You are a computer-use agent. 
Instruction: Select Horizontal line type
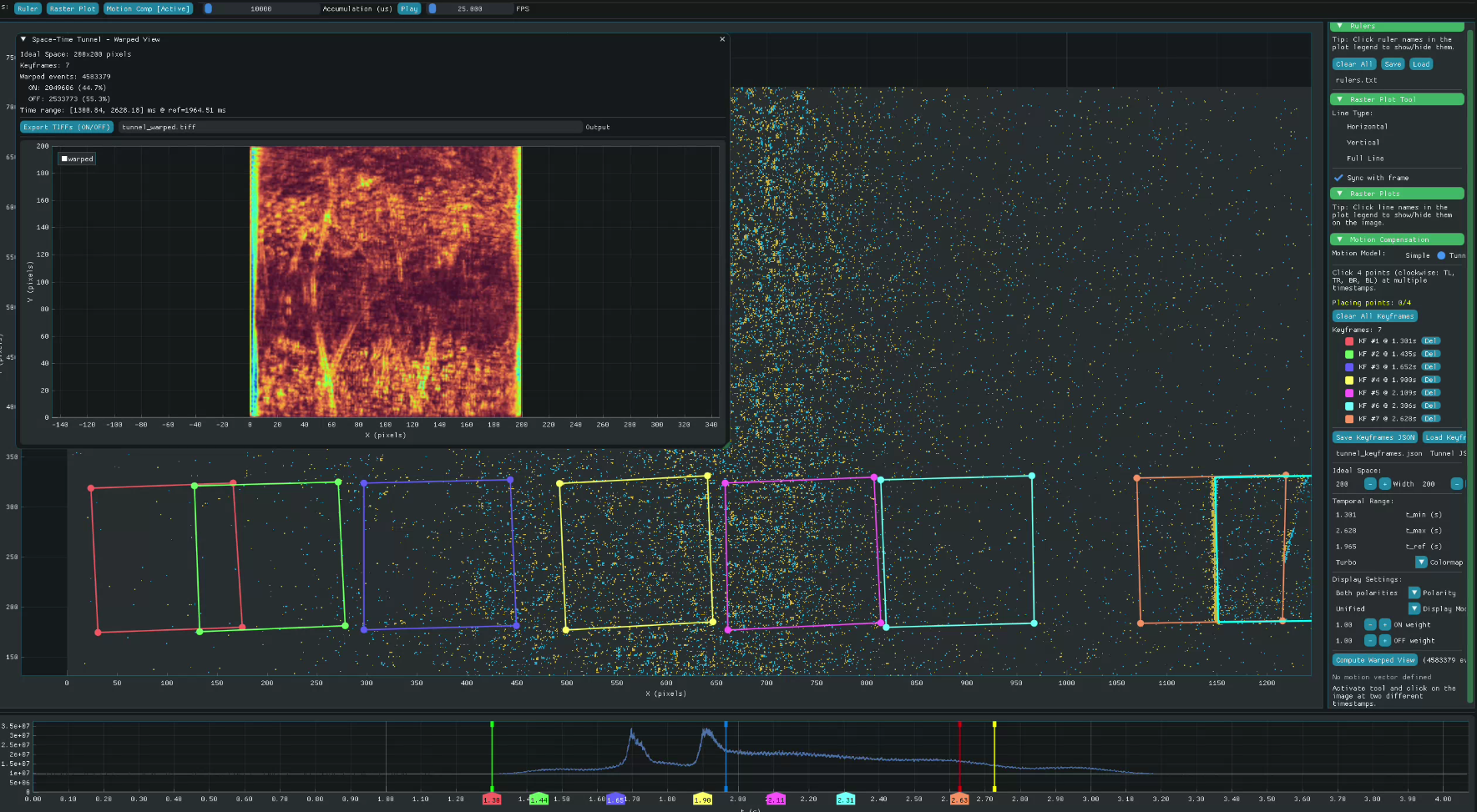coord(1367,127)
